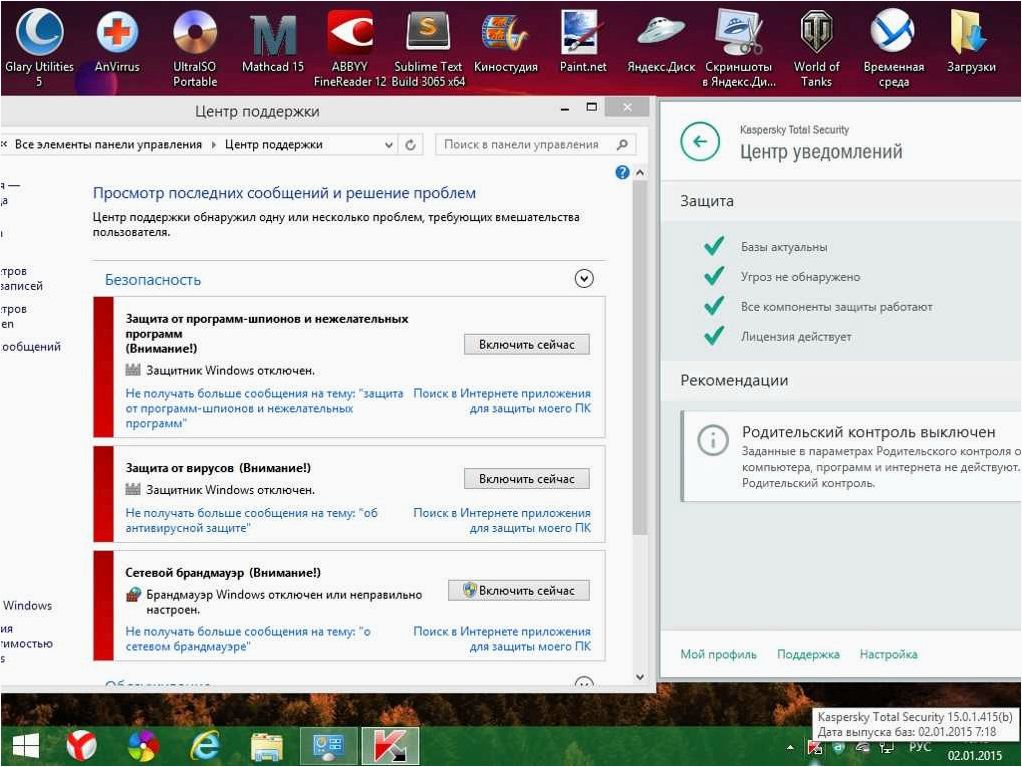
Task: Open ABBYY FineReader 12 icon
Action: coord(350,47)
